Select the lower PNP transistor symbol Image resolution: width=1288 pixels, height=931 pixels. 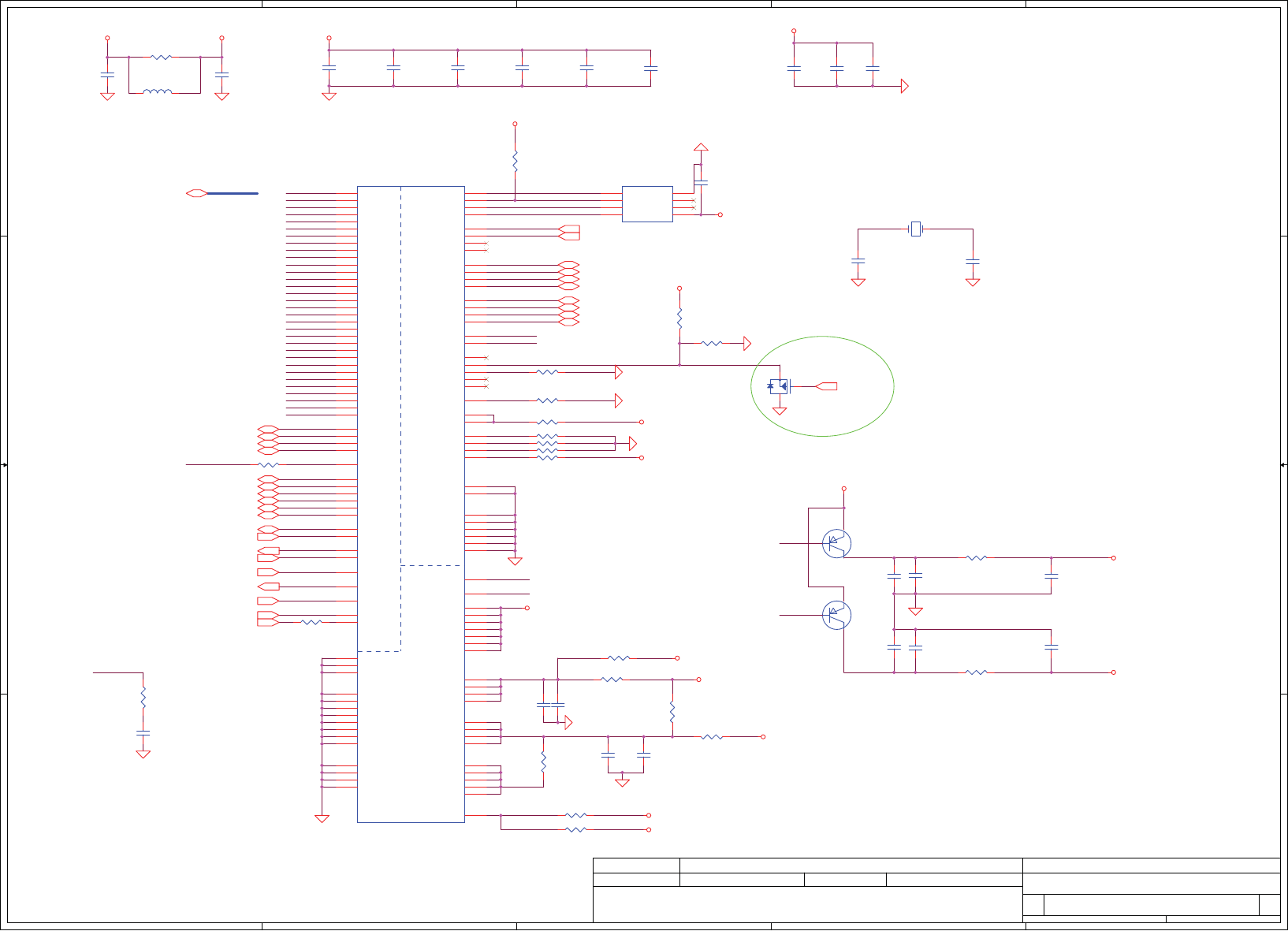coord(836,615)
